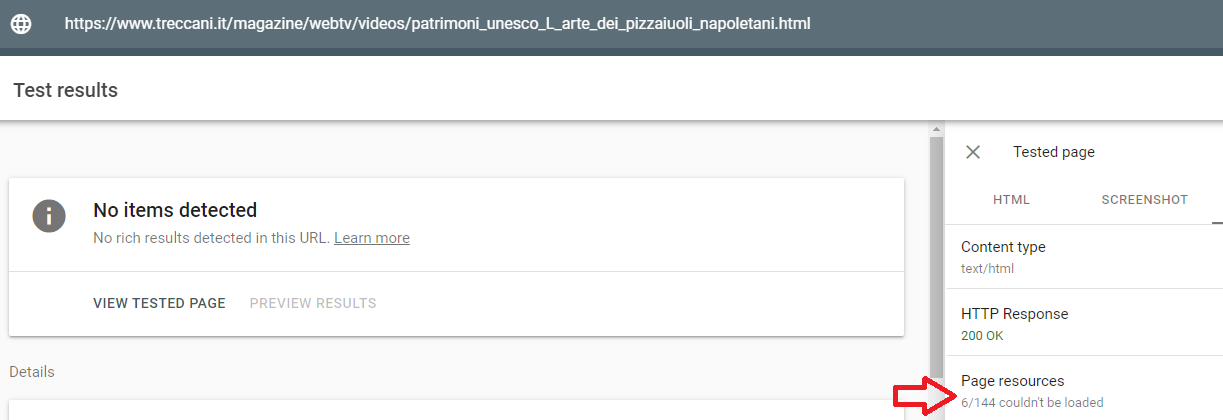Image resolution: width=1223 pixels, height=420 pixels.
Task: Click the tested URL in the top bar
Action: 438,23
